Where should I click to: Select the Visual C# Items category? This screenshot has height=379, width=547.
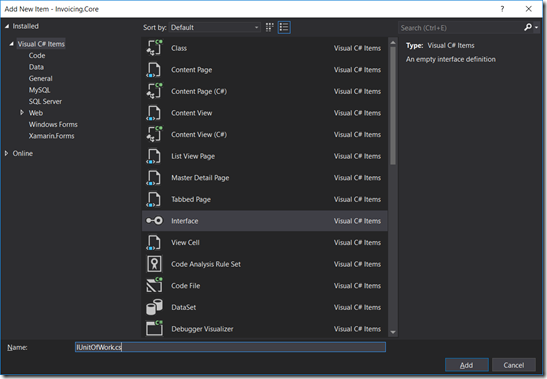coord(41,44)
